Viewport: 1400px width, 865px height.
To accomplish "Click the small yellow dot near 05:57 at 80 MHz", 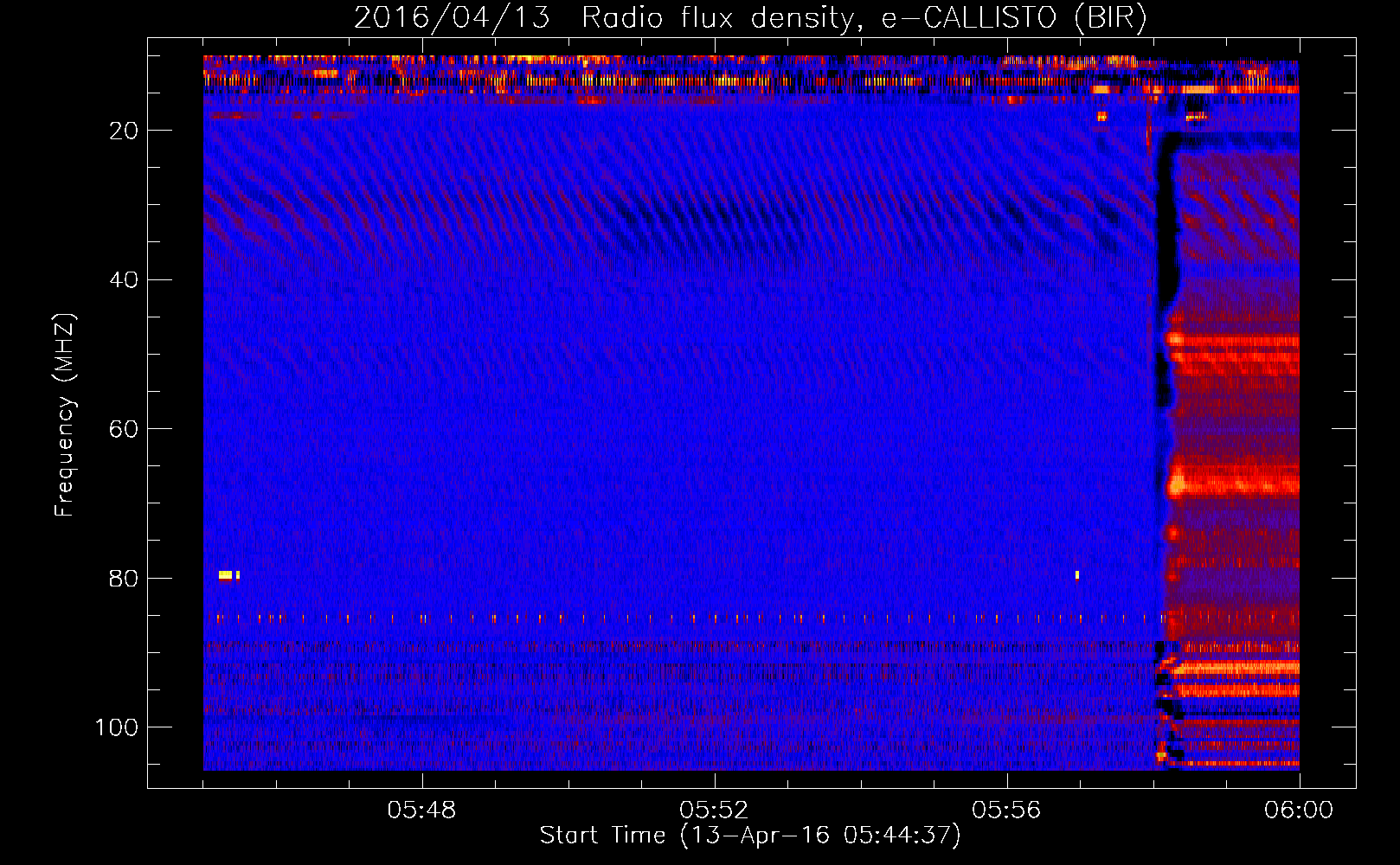I will click(x=1076, y=574).
